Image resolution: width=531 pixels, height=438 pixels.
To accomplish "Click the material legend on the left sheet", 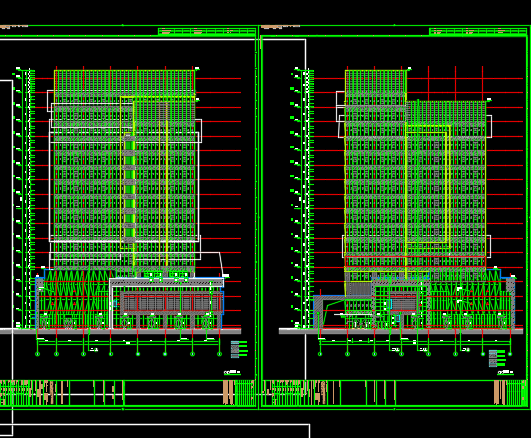I will click(239, 349).
